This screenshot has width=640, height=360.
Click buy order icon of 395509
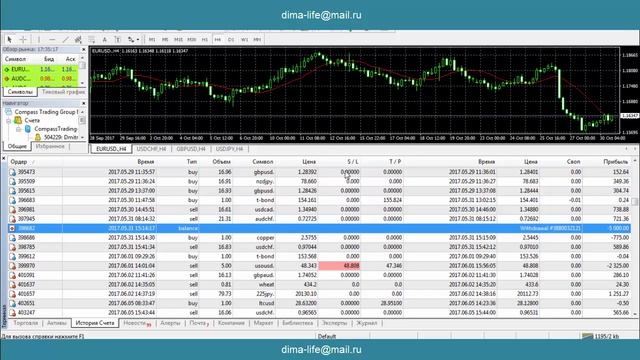(13, 182)
